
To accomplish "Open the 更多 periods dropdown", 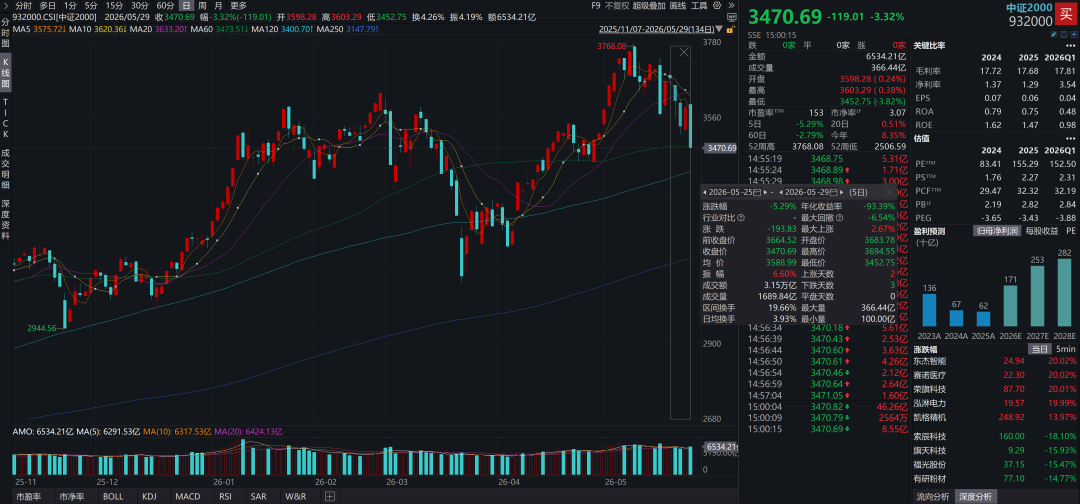I will [238, 5].
